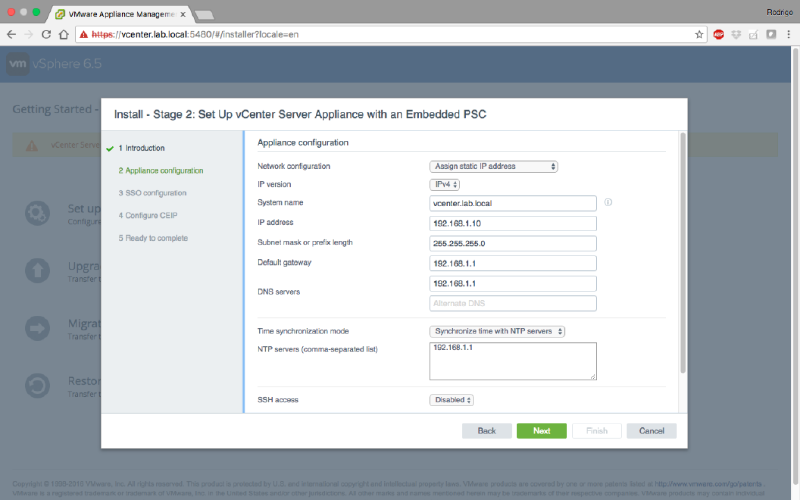Select the Introduction step in wizard
The image size is (800, 500).
pyautogui.click(x=141, y=148)
